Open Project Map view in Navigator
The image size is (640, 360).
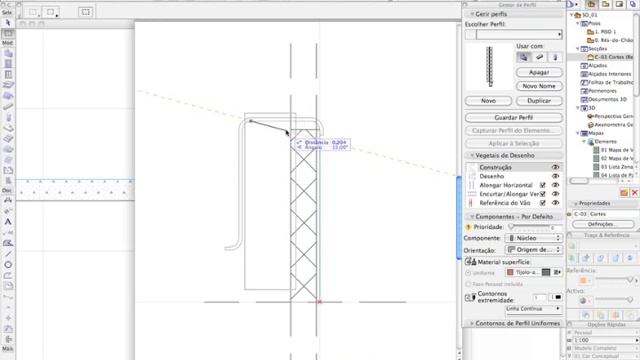point(591,4)
